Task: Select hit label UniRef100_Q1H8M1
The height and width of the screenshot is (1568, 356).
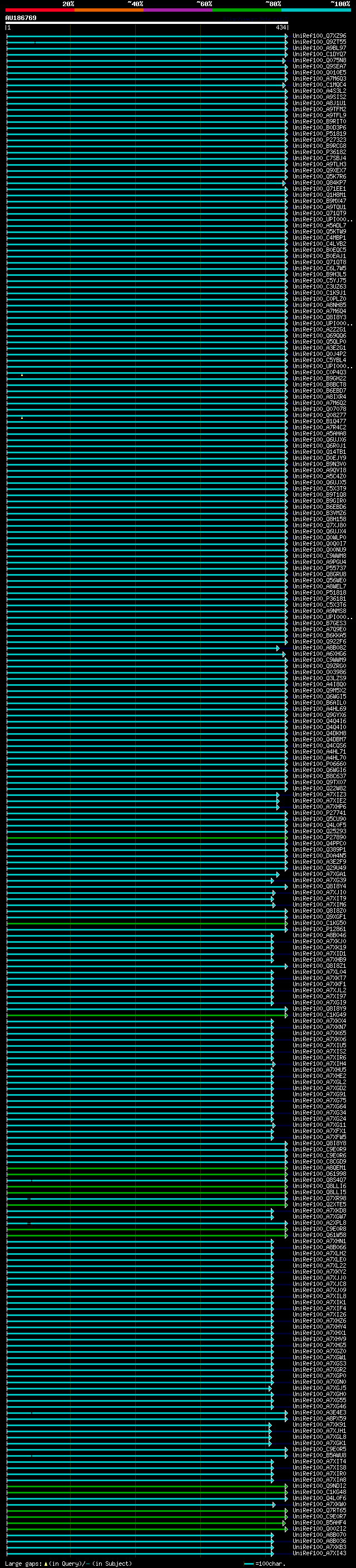Action: point(319,195)
